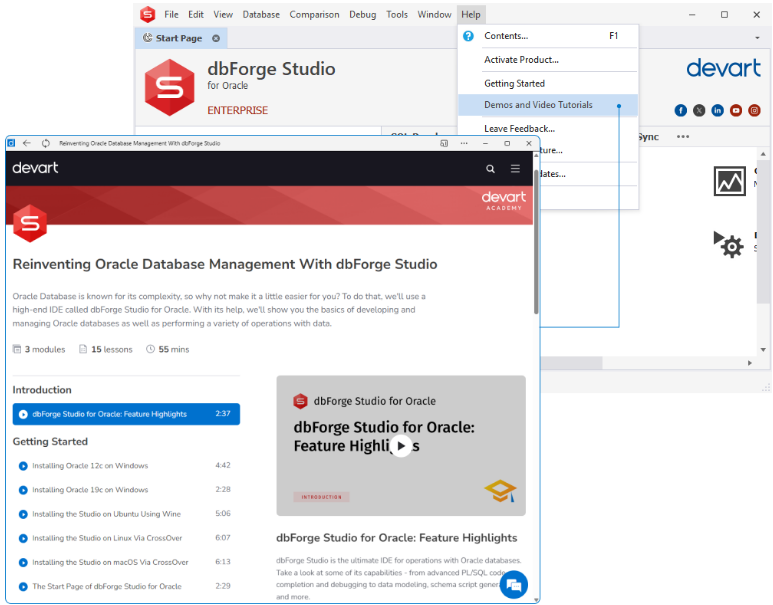Choose Getting Started menu entry
The image size is (773, 605).
(548, 83)
